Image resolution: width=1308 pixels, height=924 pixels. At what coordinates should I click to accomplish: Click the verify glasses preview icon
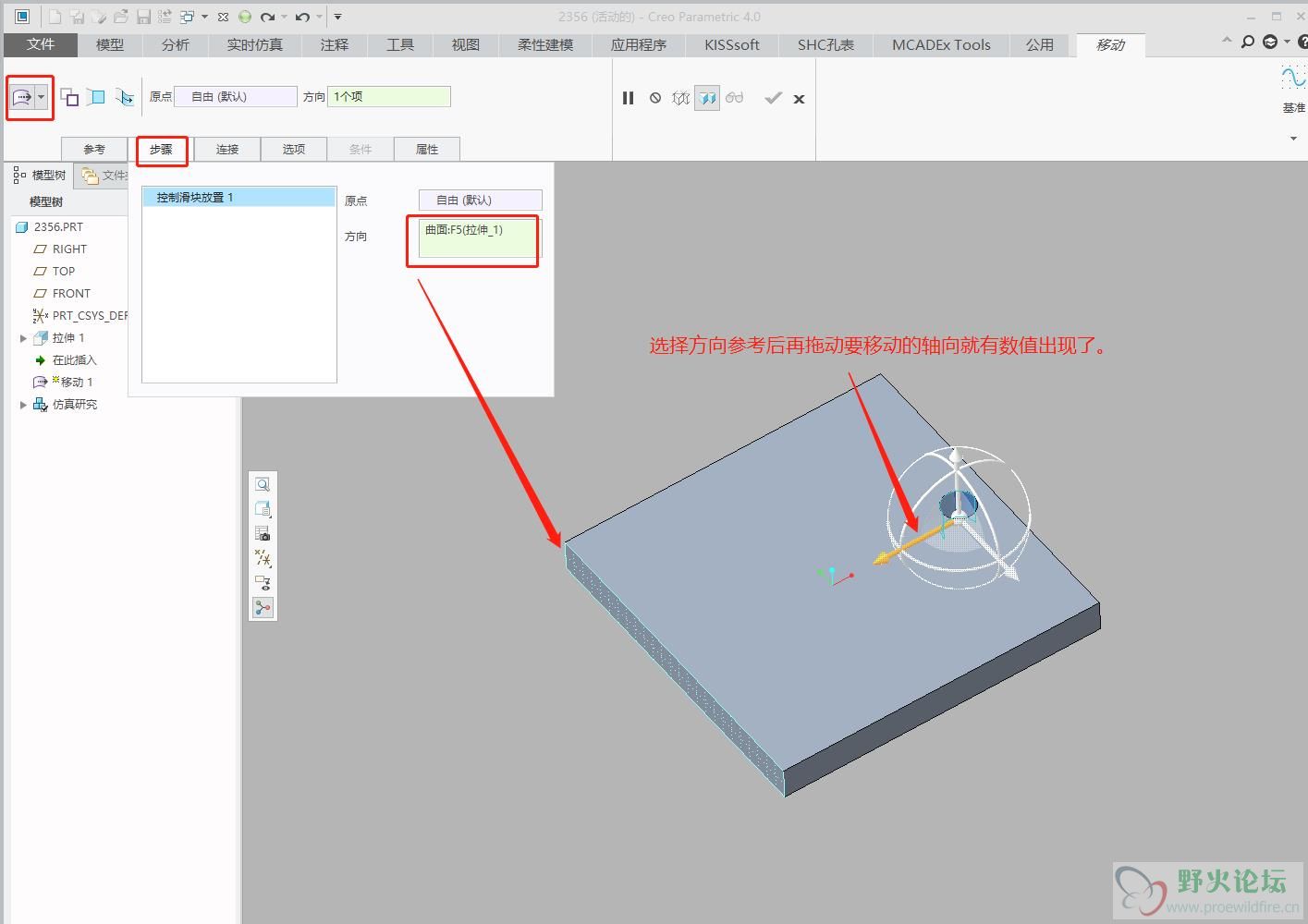(735, 98)
